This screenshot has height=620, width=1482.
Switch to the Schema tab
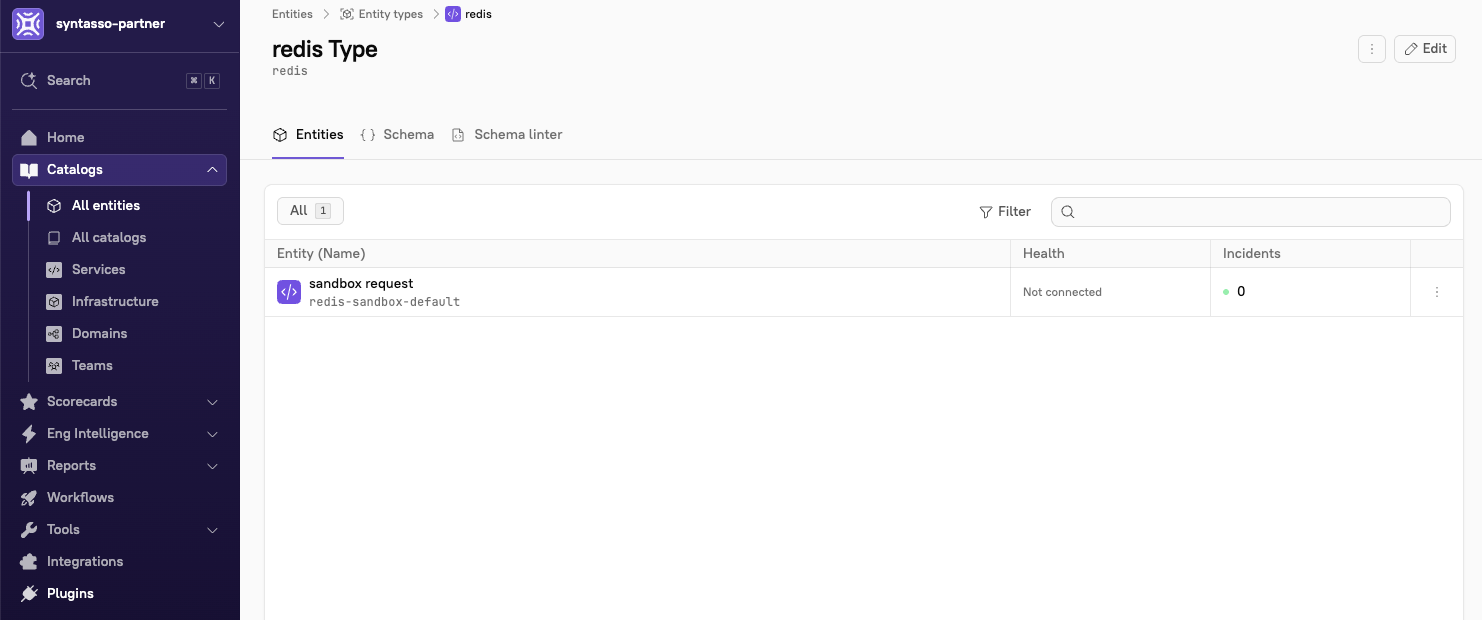(x=397, y=135)
